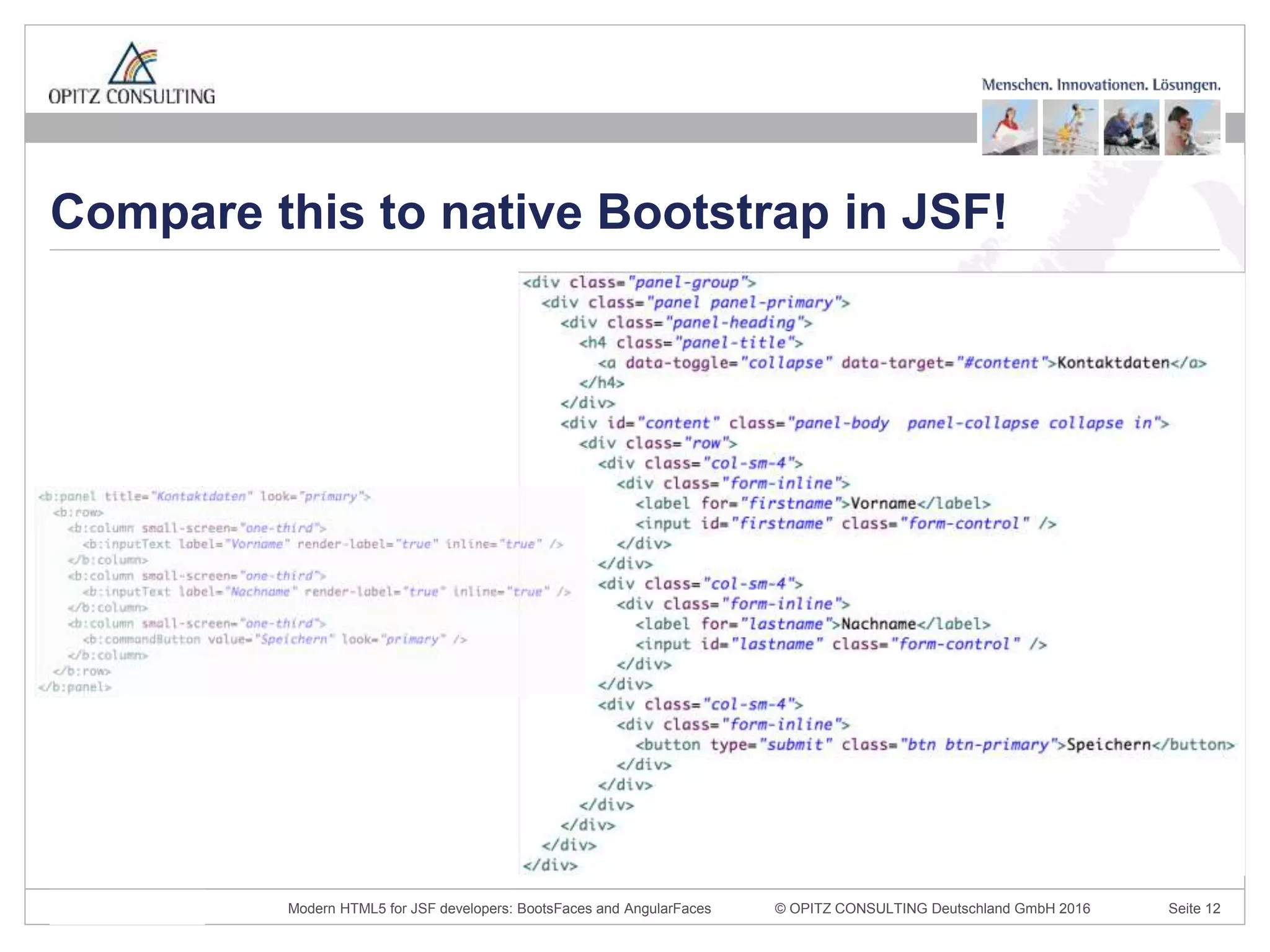This screenshot has width=1270, height=952.
Task: Open the photo of children jumping on beach
Action: (x=1070, y=127)
